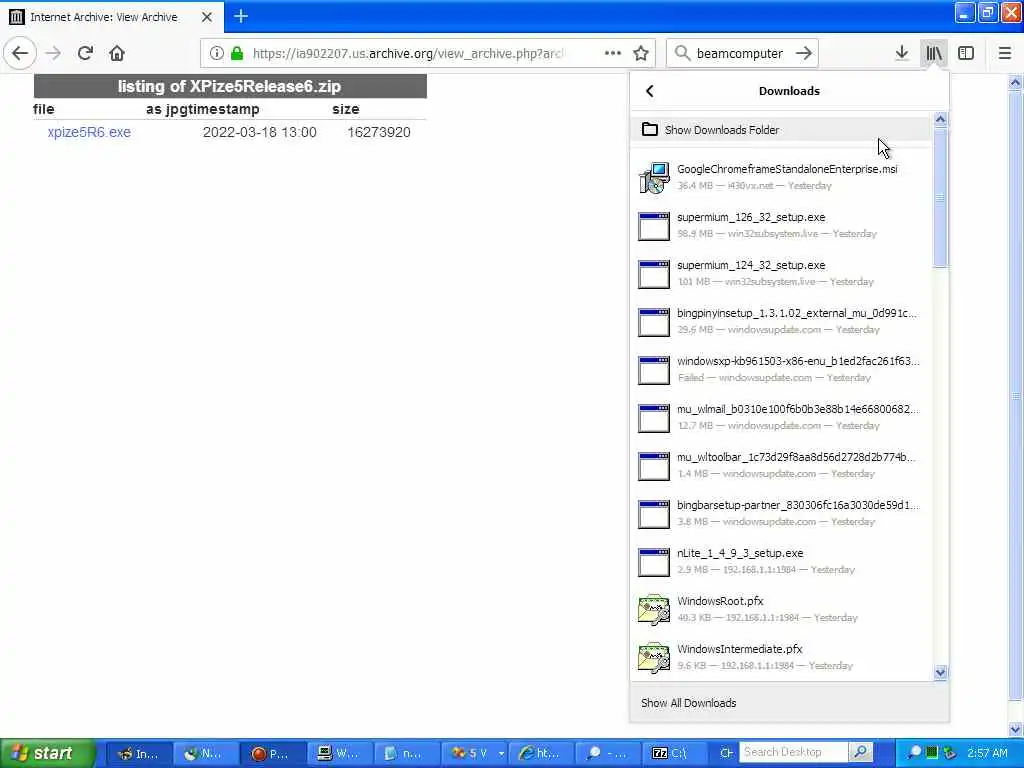Viewport: 1024px width, 768px height.
Task: Click the downloads list scrollbar thumb
Action: [940, 197]
